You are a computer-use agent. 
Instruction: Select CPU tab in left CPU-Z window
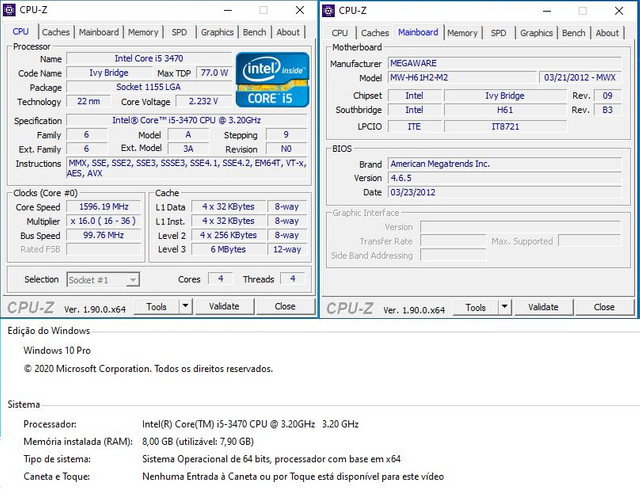(x=21, y=31)
